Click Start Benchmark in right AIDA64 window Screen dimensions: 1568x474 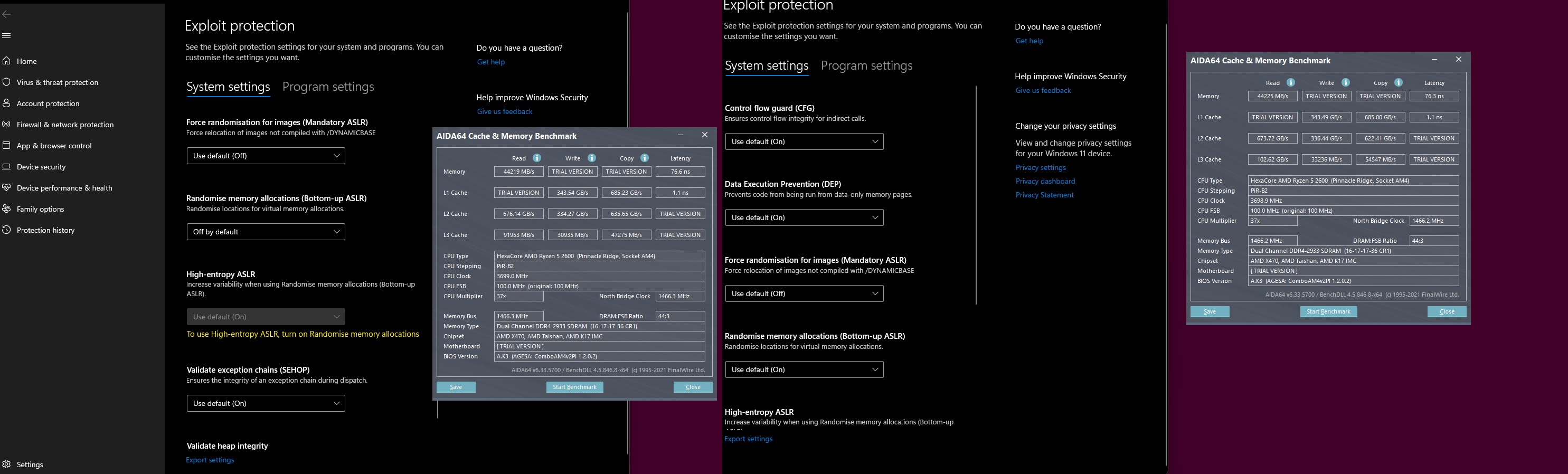pyautogui.click(x=1329, y=311)
